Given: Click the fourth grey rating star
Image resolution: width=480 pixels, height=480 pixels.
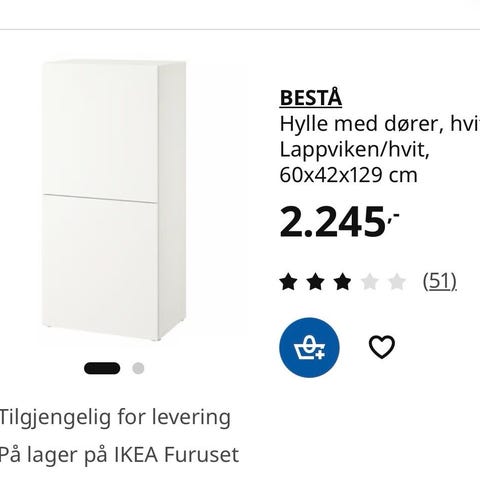Looking at the screenshot, I should point(370,282).
